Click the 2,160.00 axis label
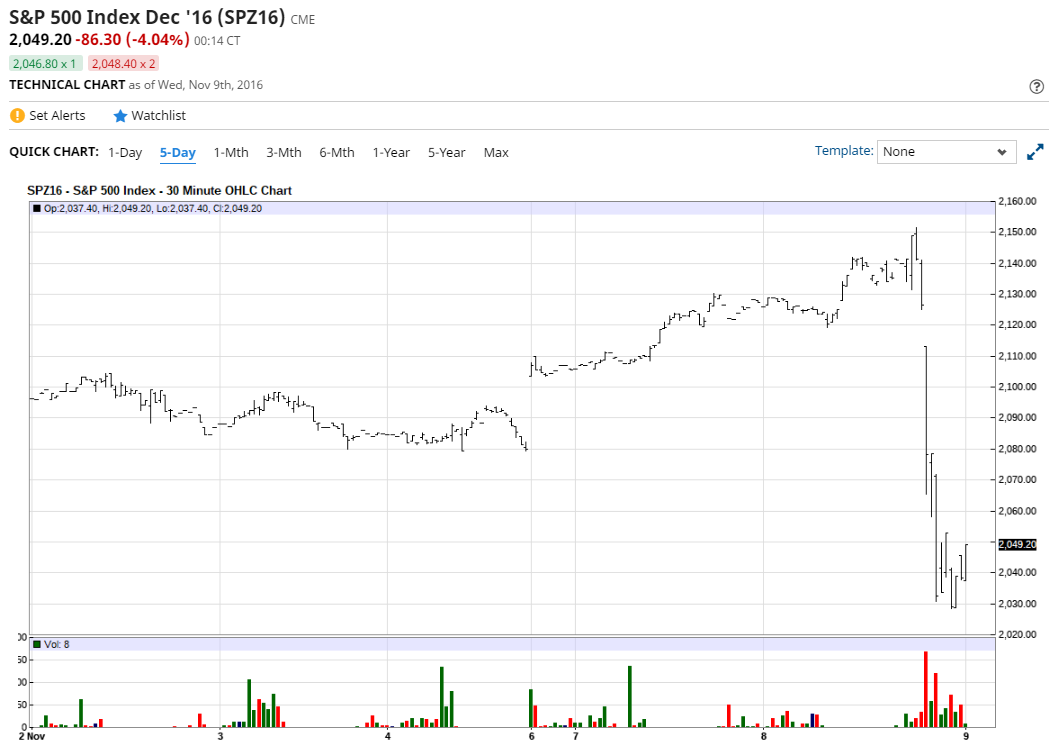Screen dimensions: 1052x755 (x=1017, y=201)
